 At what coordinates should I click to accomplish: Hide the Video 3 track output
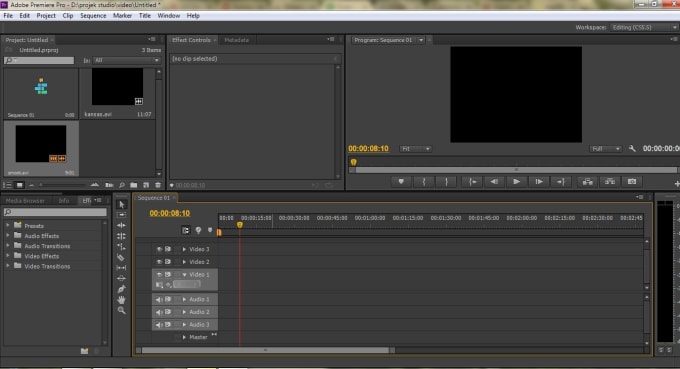click(159, 249)
